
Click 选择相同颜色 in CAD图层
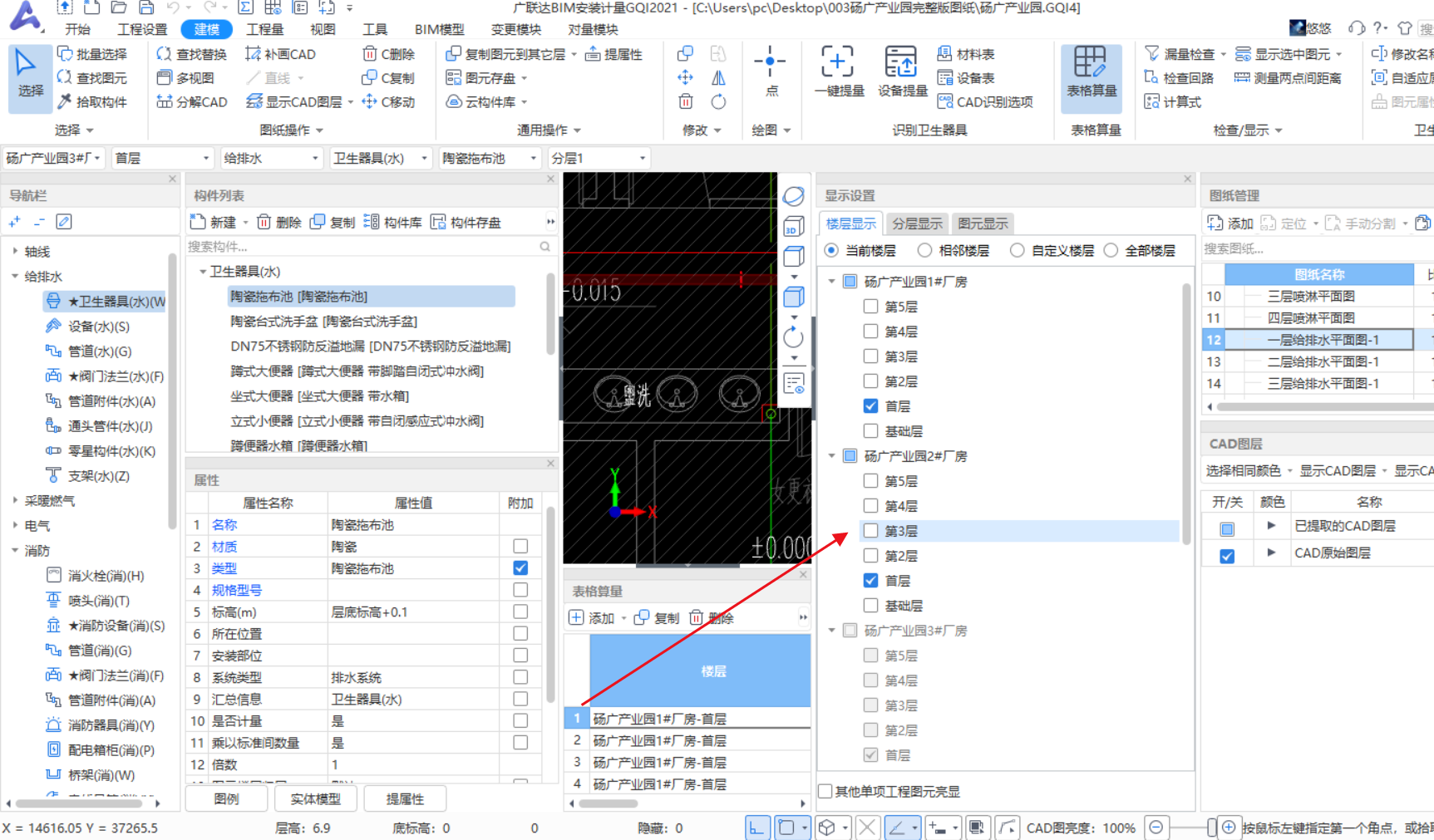coord(1244,470)
